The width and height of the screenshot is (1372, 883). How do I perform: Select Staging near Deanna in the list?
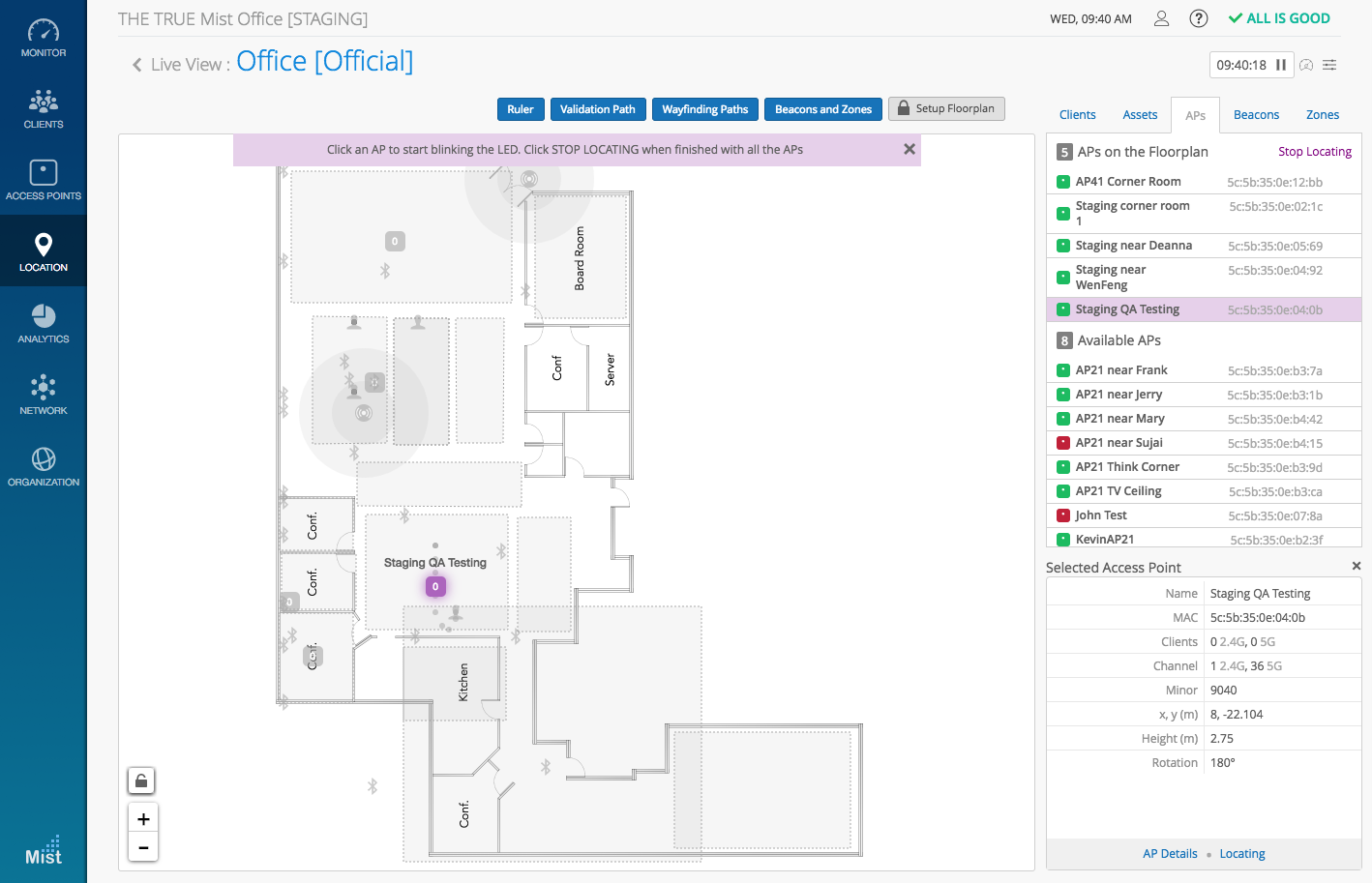(1204, 246)
